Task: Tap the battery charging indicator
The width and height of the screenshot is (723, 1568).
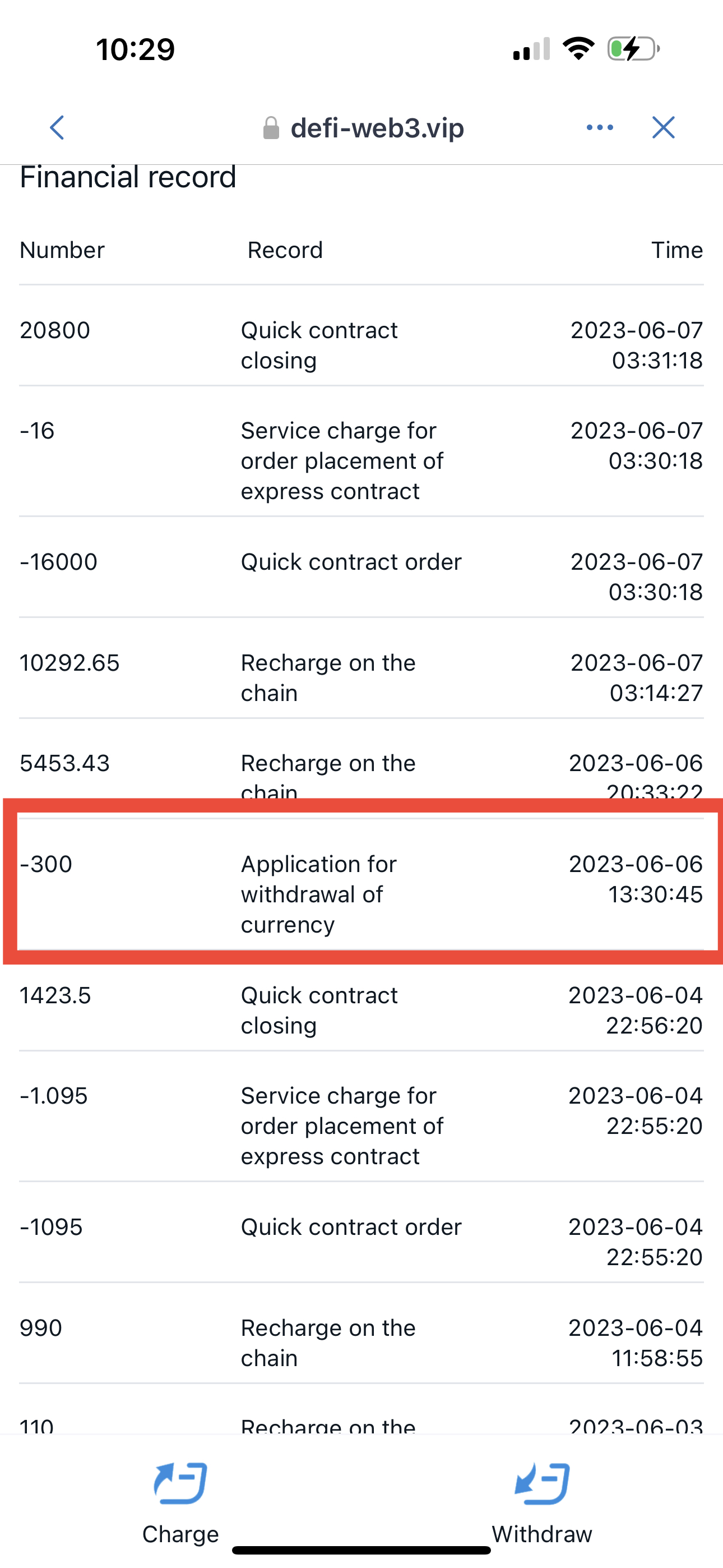Action: (x=633, y=49)
